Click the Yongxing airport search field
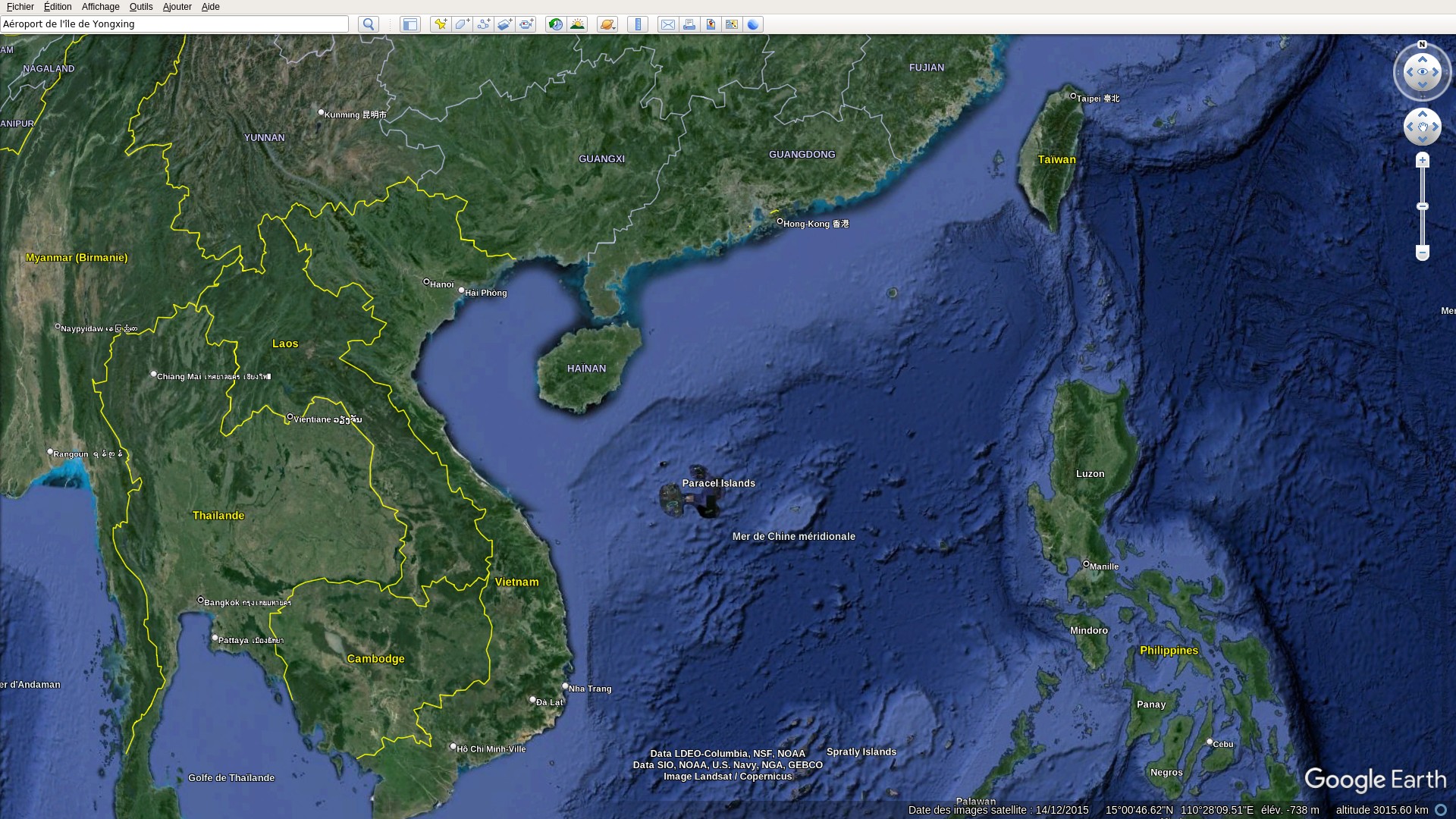1456x819 pixels. 174,24
